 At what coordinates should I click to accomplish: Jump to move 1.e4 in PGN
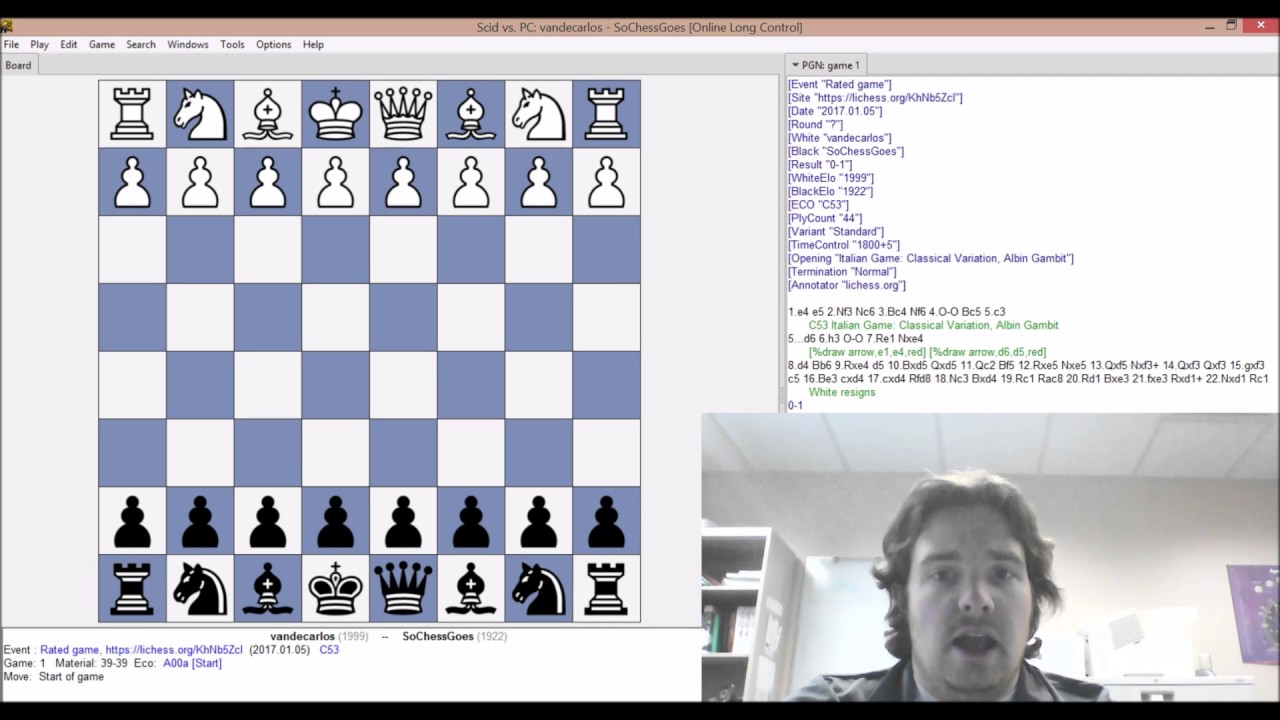click(x=799, y=312)
